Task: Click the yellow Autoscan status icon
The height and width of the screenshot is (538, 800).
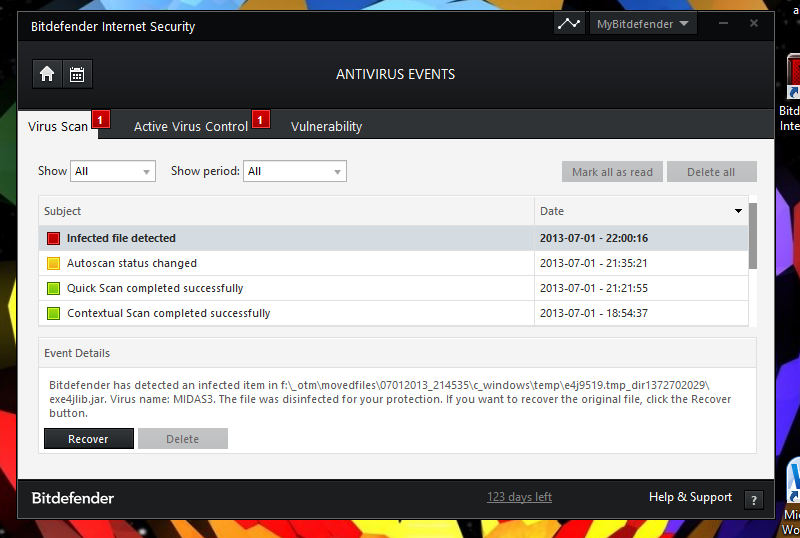Action: pos(54,264)
